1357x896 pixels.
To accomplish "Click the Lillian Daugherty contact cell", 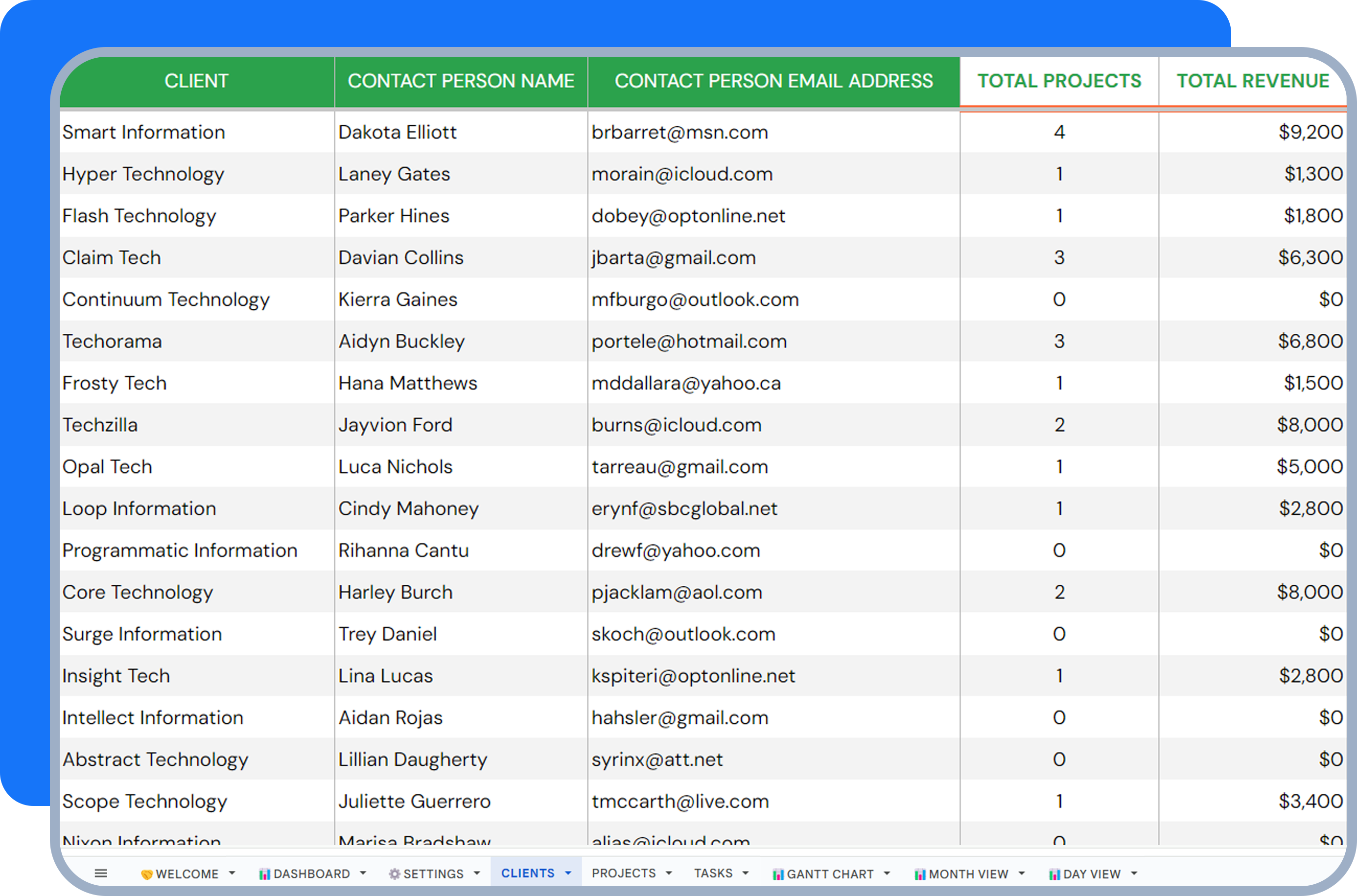I will tap(461, 759).
